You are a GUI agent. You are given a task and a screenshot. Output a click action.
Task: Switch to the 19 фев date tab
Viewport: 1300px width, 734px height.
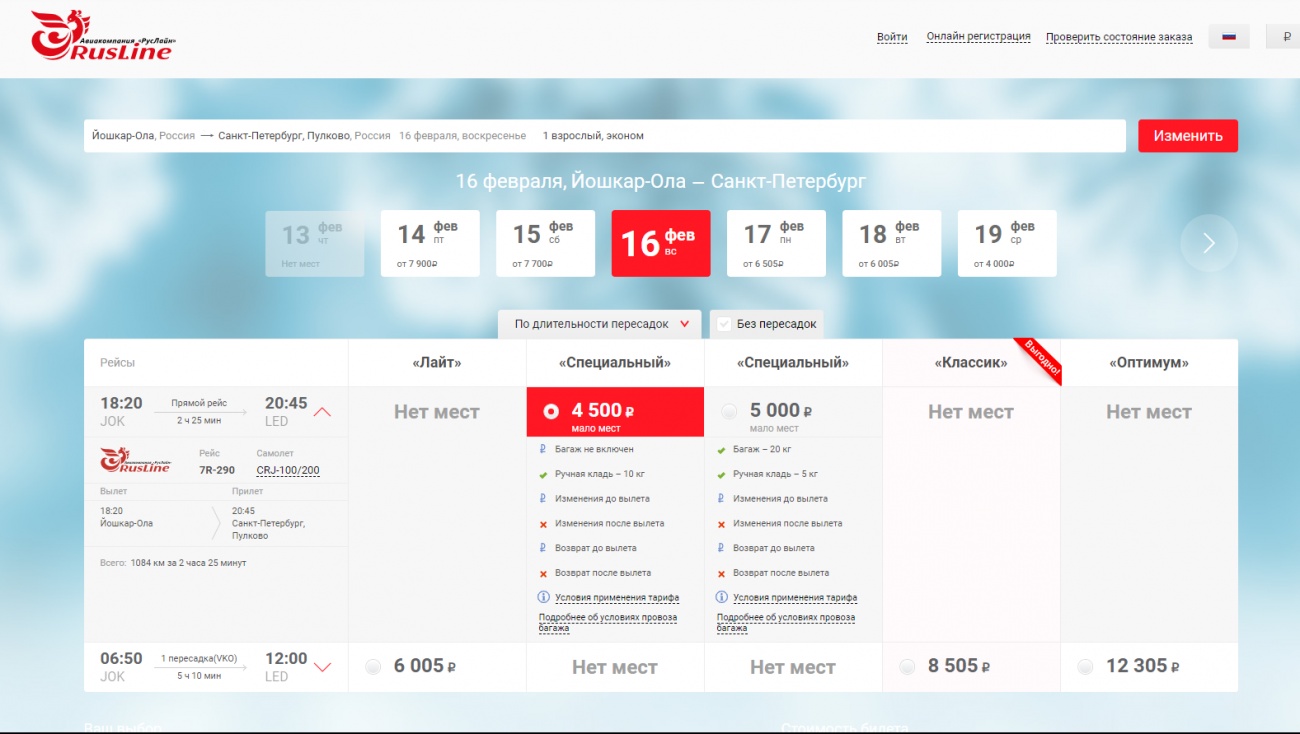(1007, 243)
